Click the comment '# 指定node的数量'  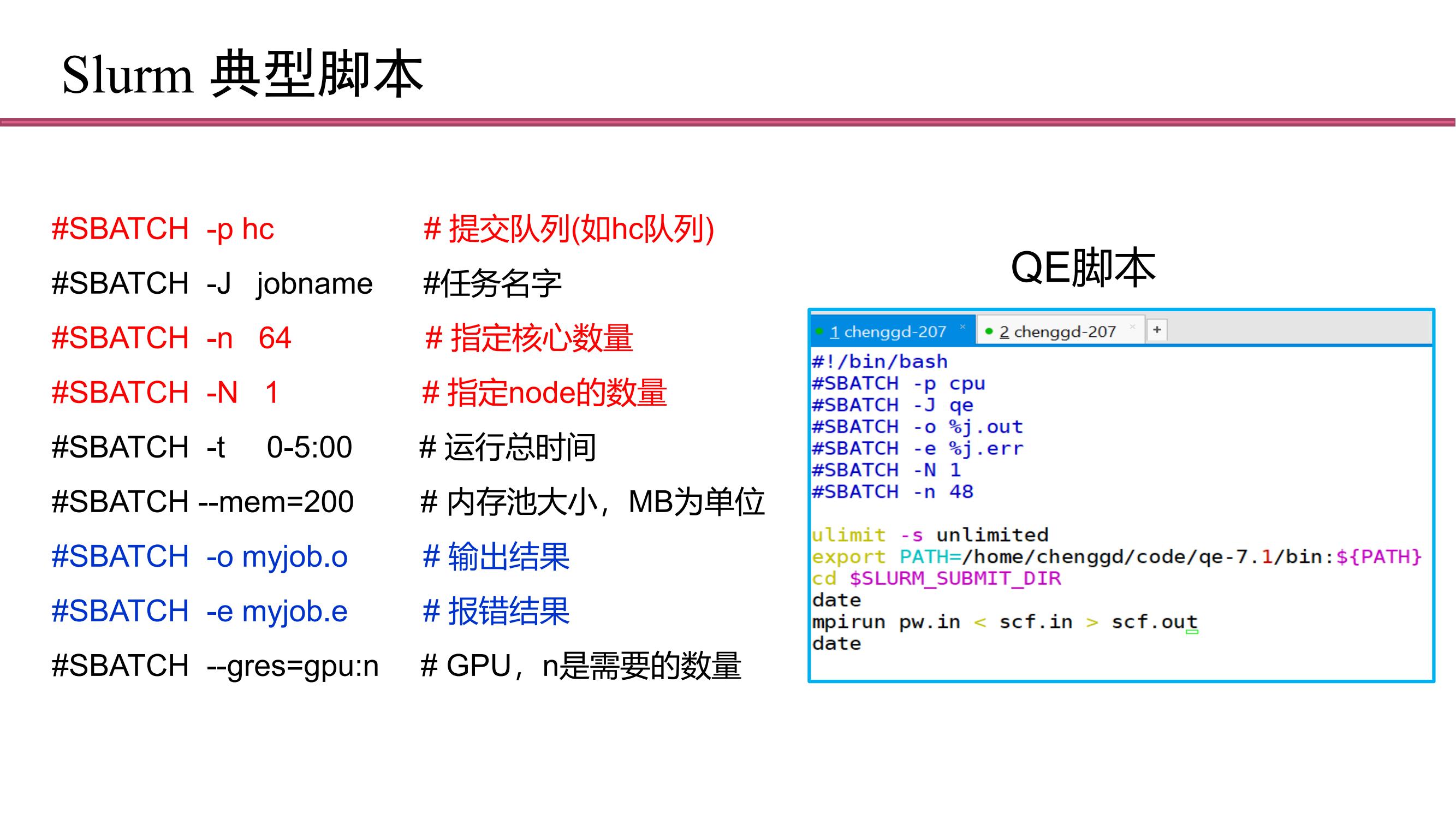tap(545, 392)
